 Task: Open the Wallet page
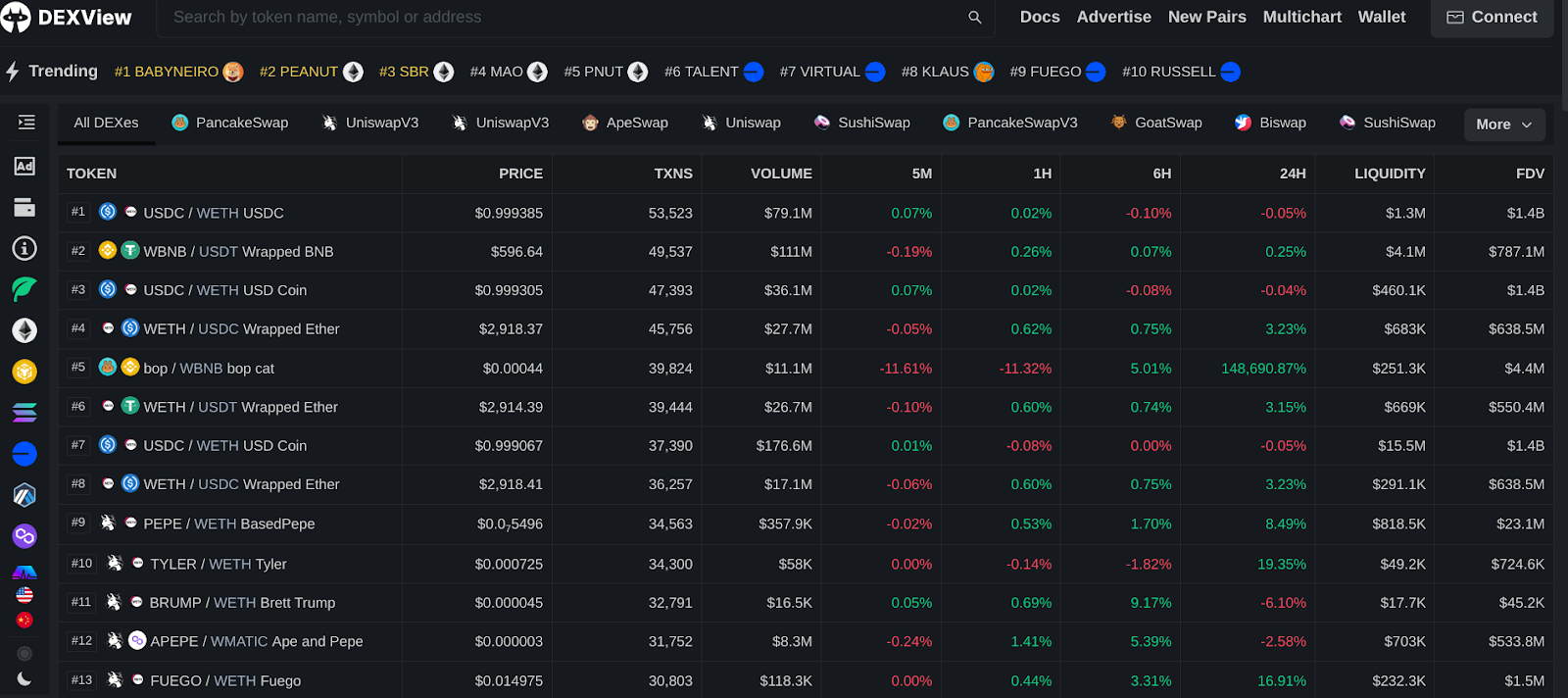(1382, 17)
